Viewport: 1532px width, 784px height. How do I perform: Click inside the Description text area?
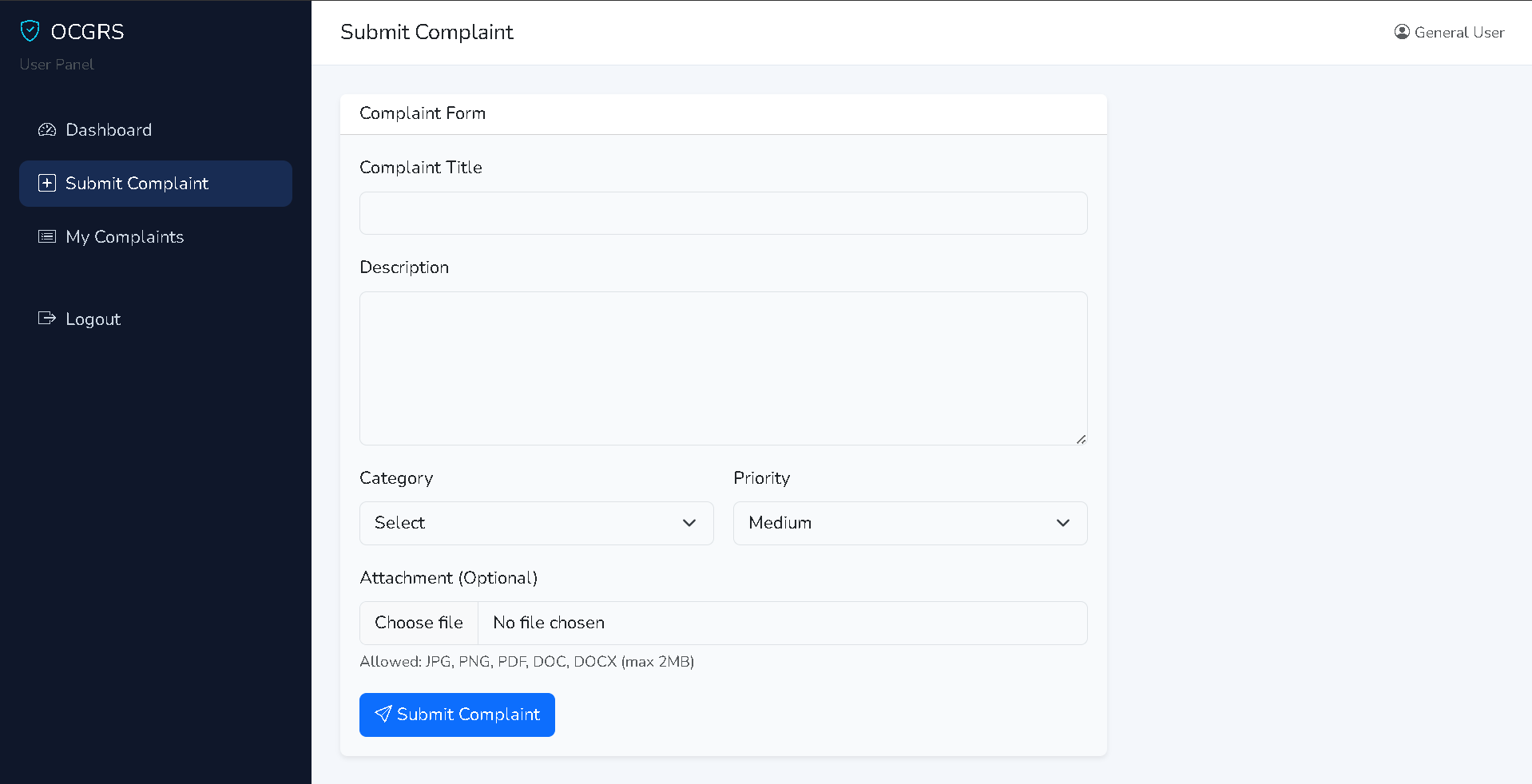724,368
